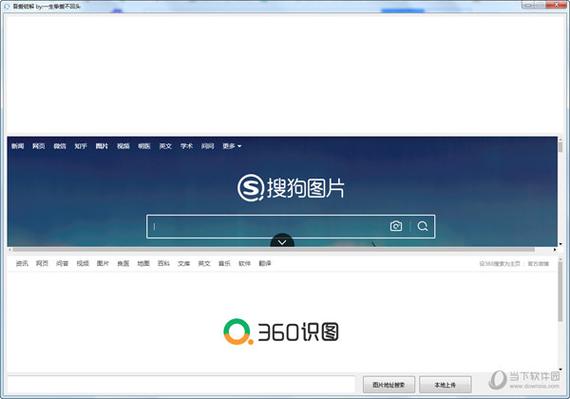Click the Sogou pane horizontal scrollbar
This screenshot has width=570, height=399.
(x=273, y=250)
